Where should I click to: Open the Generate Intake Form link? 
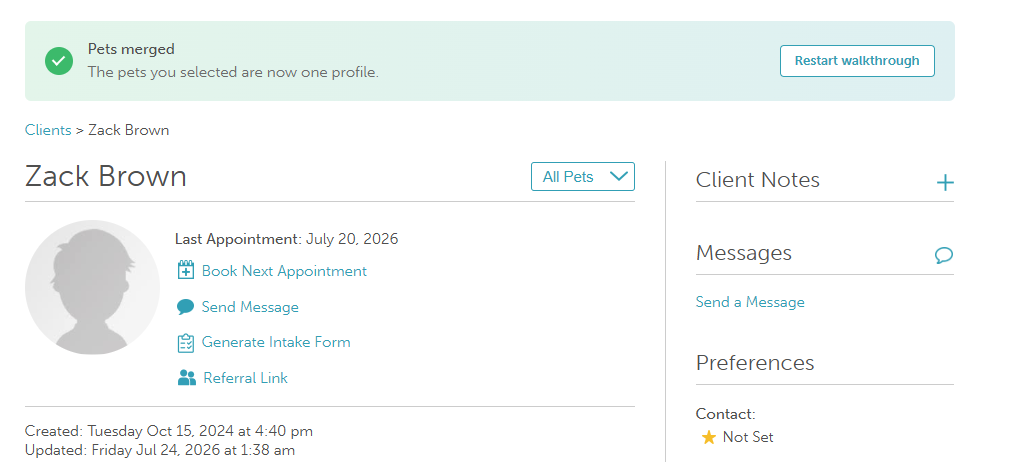[276, 342]
